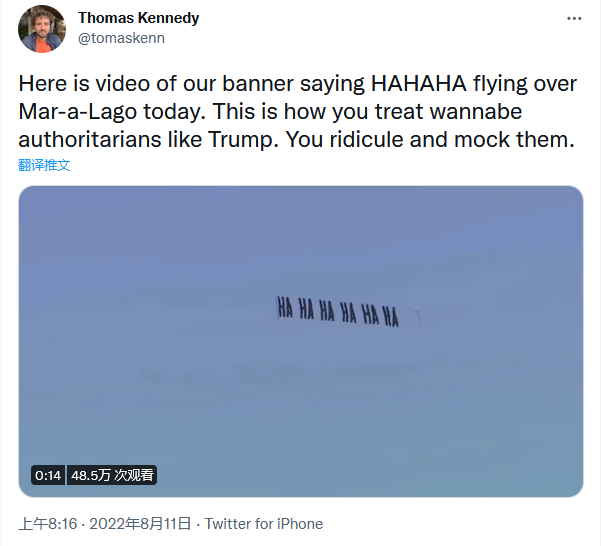
Task: Click the 0:14 video duration badge
Action: tap(48, 476)
